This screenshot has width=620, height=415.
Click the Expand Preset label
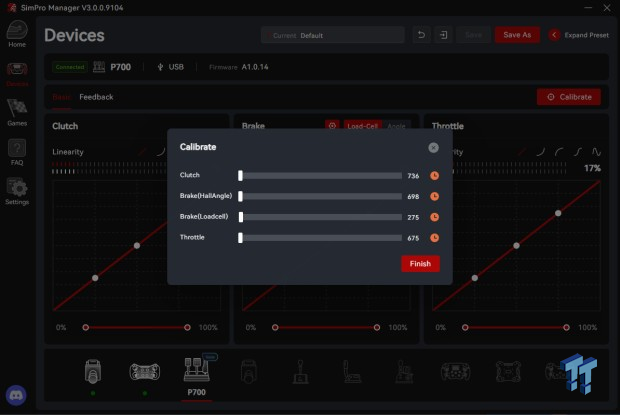[586, 35]
